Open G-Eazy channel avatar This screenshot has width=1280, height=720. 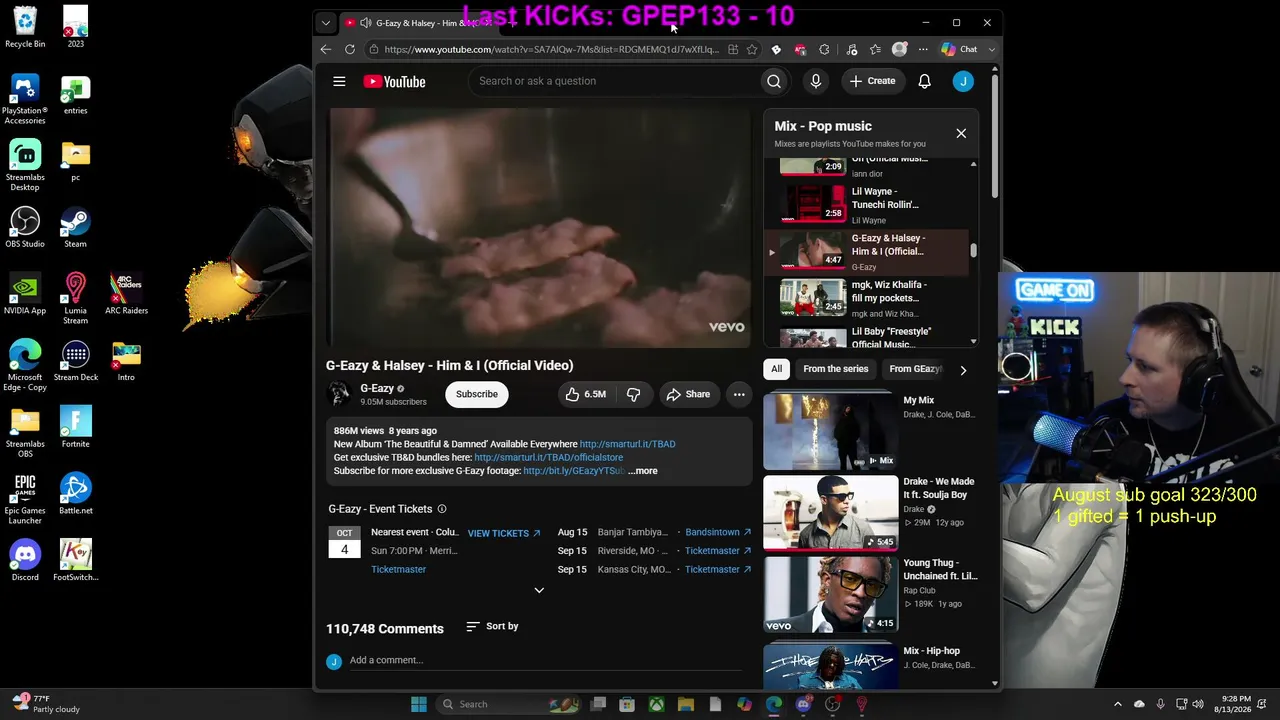[340, 394]
